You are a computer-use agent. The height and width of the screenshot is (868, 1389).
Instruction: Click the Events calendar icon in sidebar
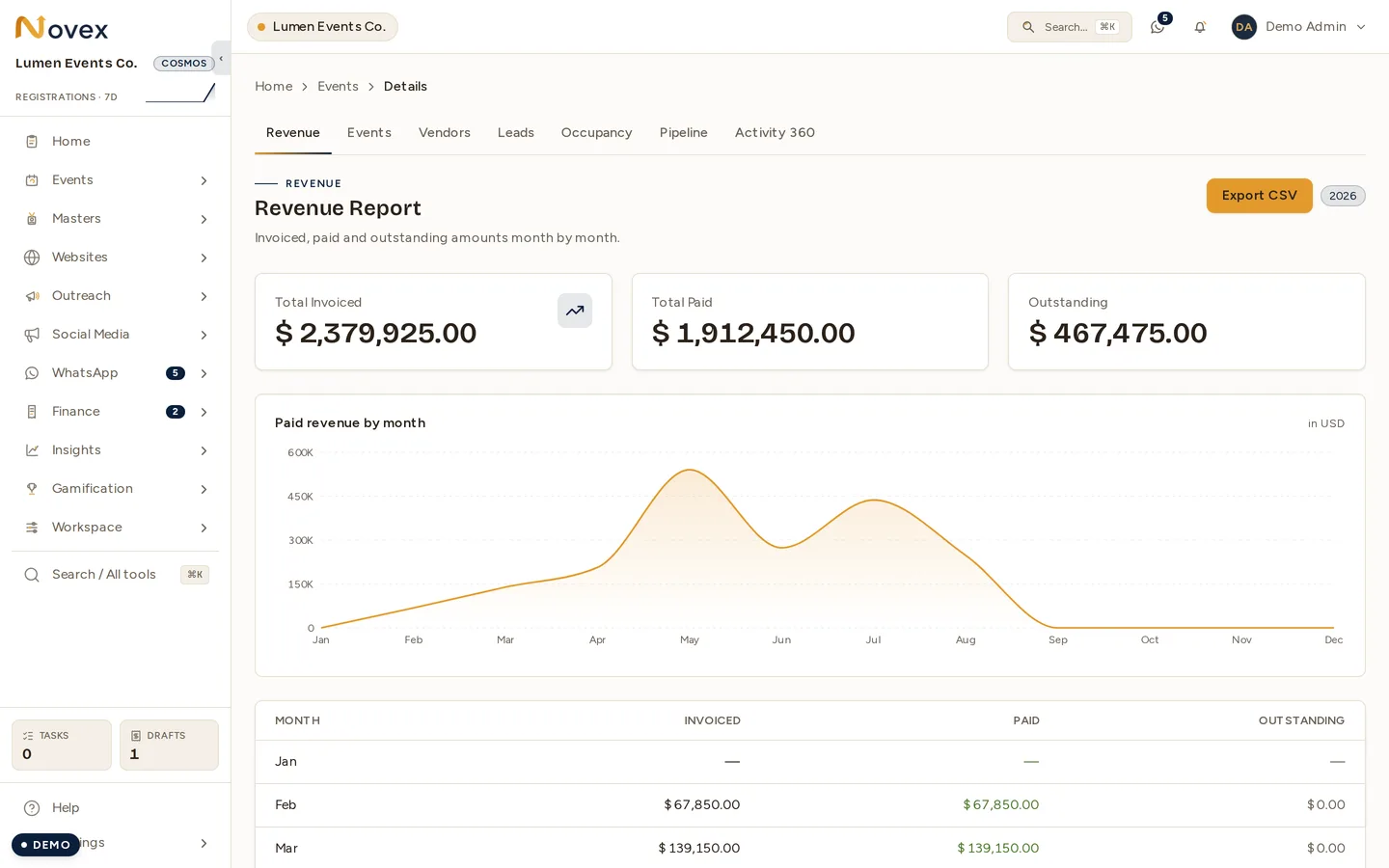[x=32, y=180]
